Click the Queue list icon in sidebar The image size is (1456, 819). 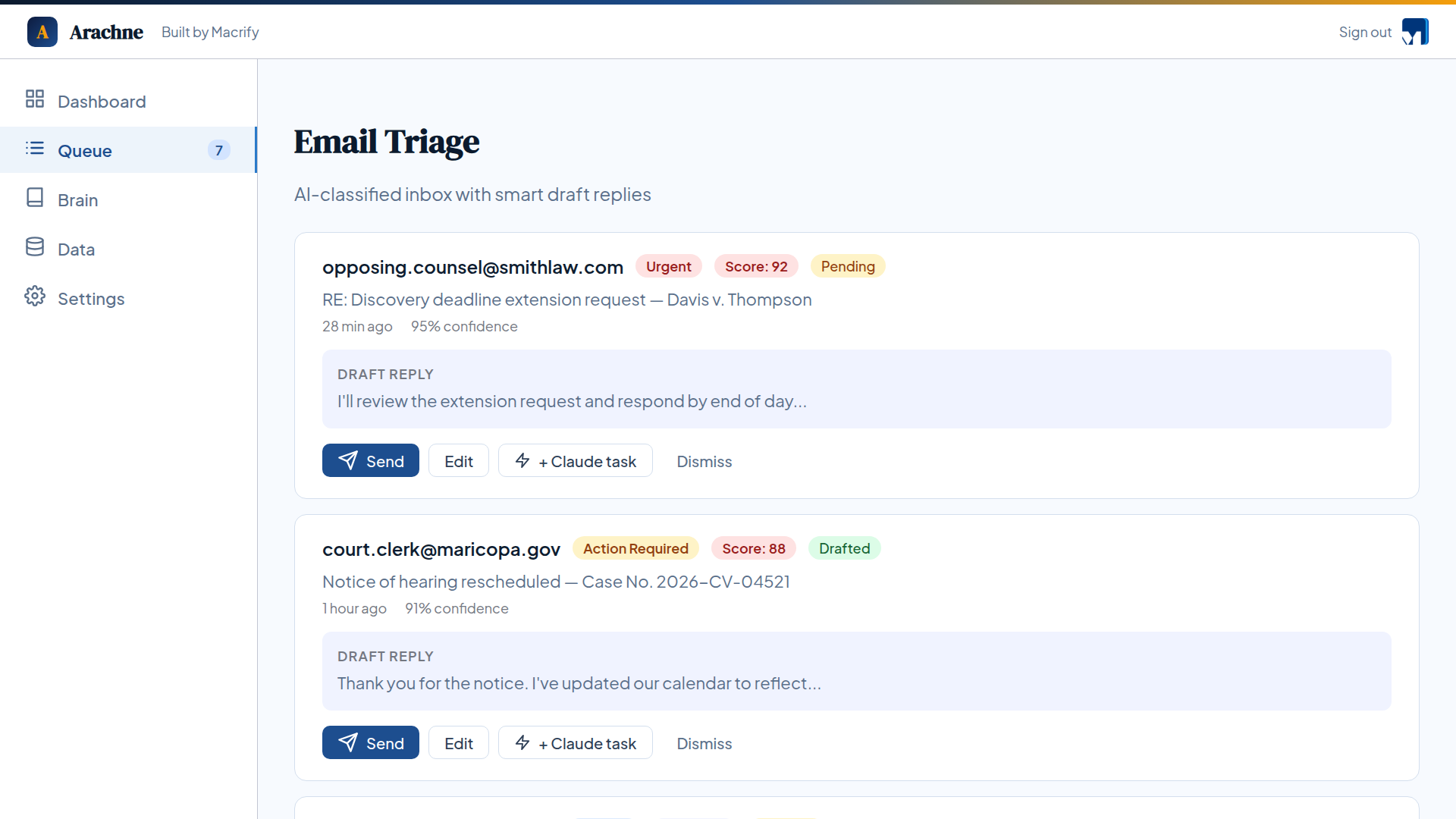point(34,149)
